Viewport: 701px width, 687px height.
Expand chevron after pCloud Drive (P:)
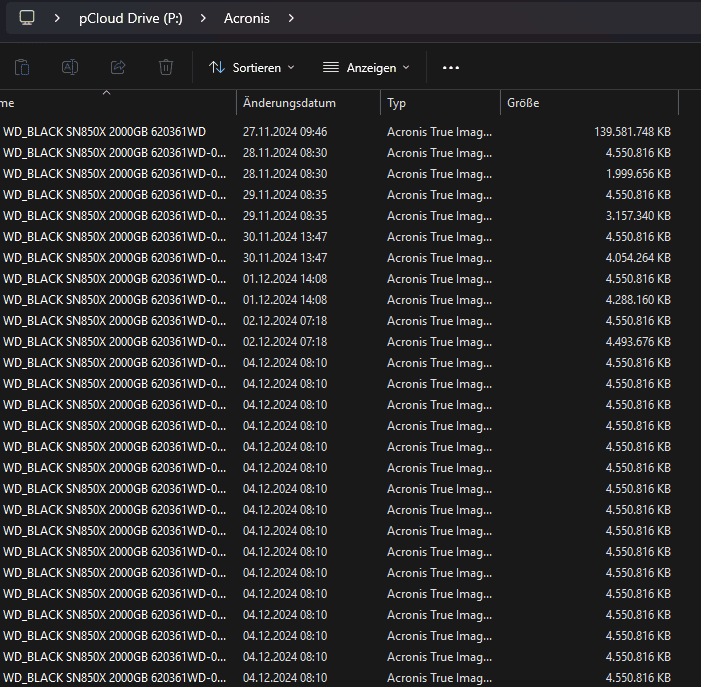pyautogui.click(x=203, y=18)
